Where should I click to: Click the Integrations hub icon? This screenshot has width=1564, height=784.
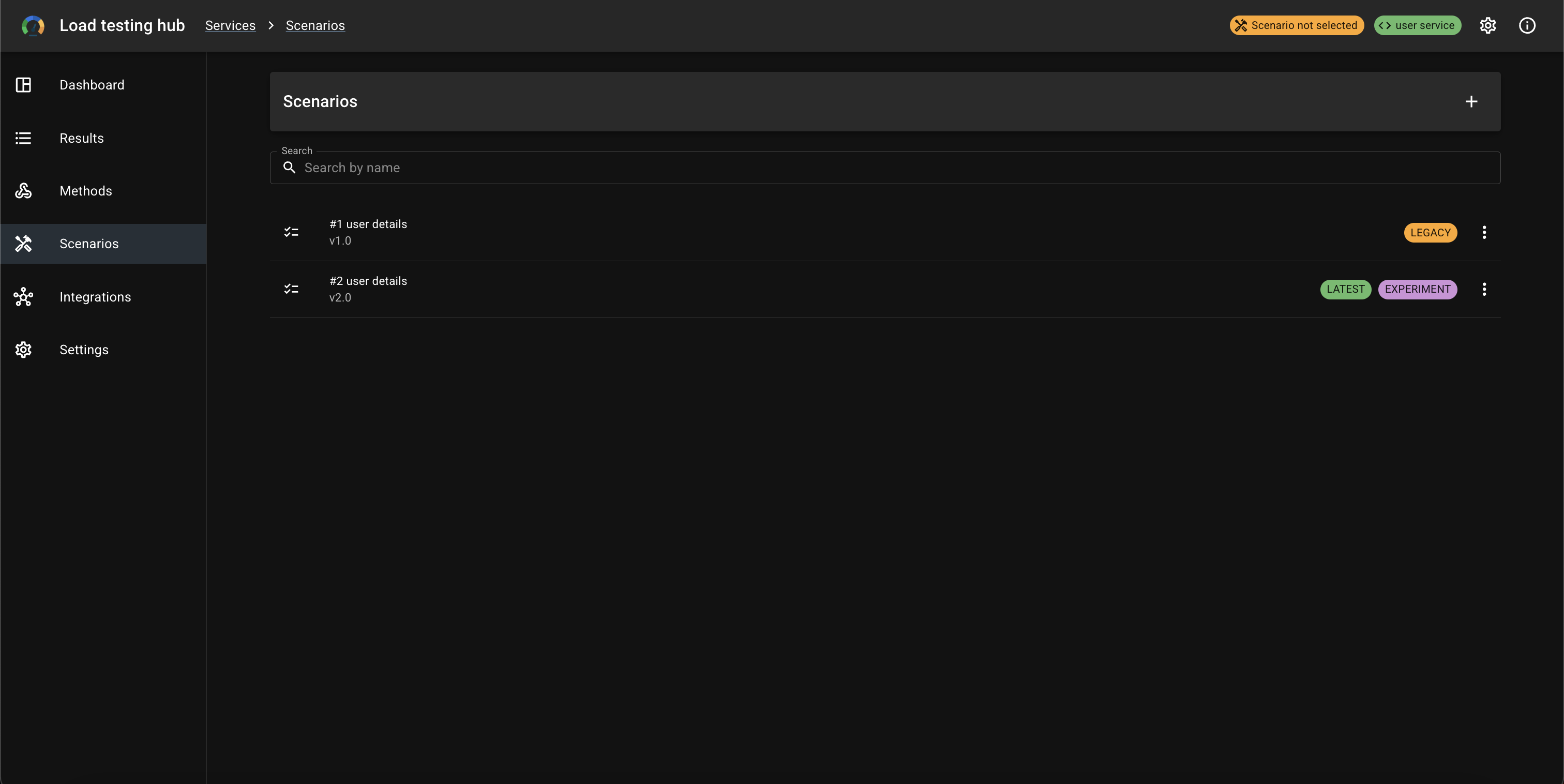tap(23, 297)
